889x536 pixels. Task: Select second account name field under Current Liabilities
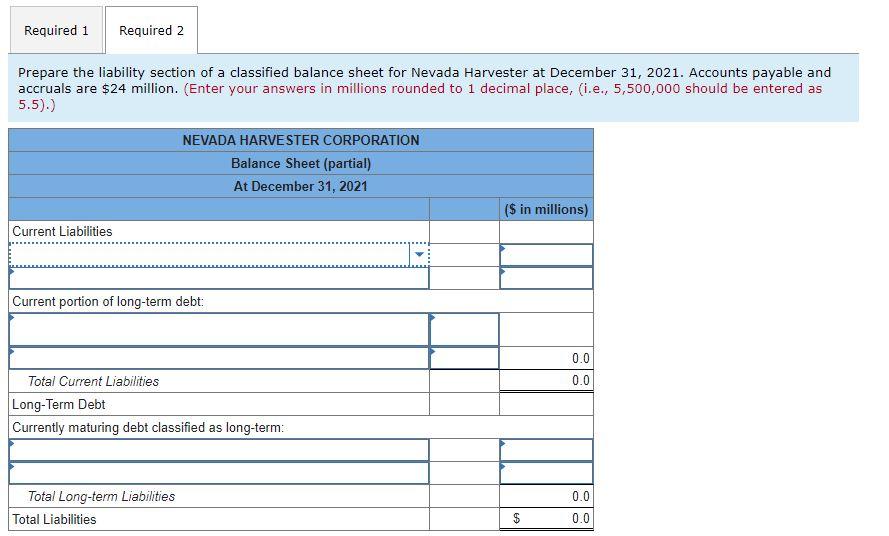pyautogui.click(x=219, y=278)
